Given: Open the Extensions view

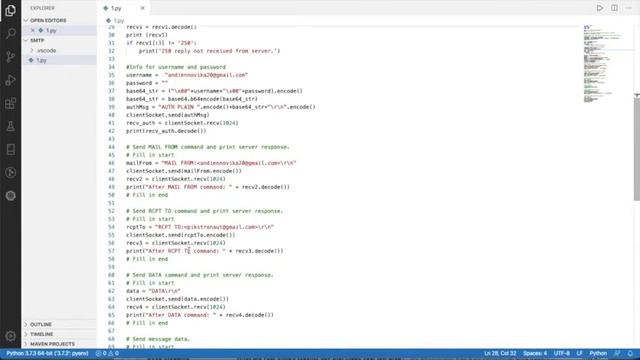Looking at the screenshot, I should [11, 103].
